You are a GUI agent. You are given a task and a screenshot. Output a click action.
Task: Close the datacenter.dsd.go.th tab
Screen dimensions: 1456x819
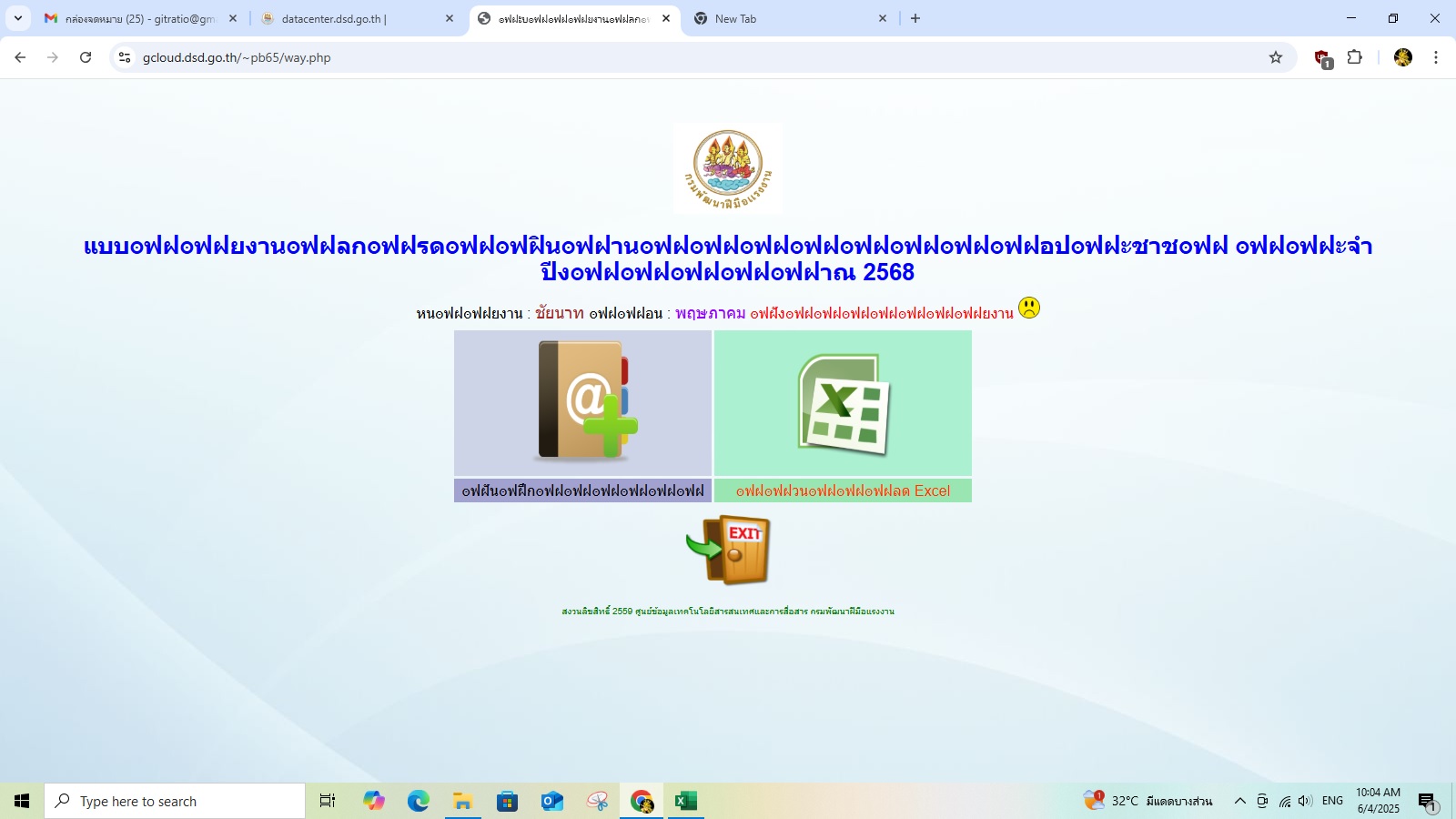(450, 18)
